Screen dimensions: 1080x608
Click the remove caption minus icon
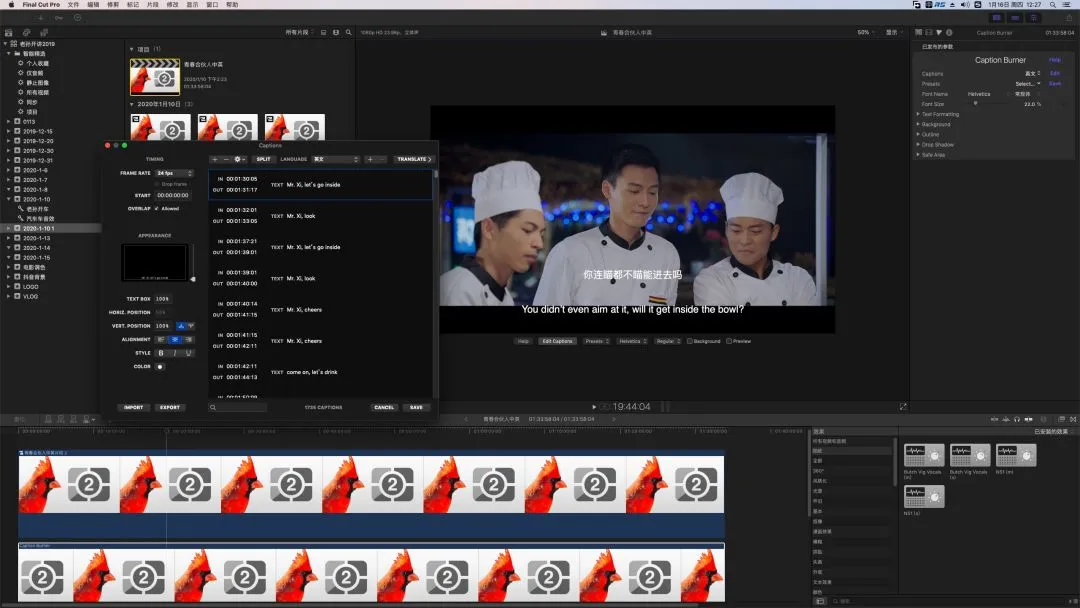coord(225,159)
